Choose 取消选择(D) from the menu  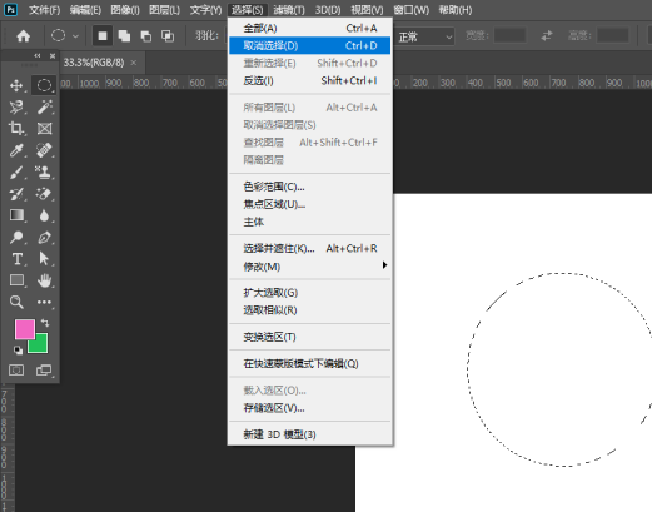270,45
